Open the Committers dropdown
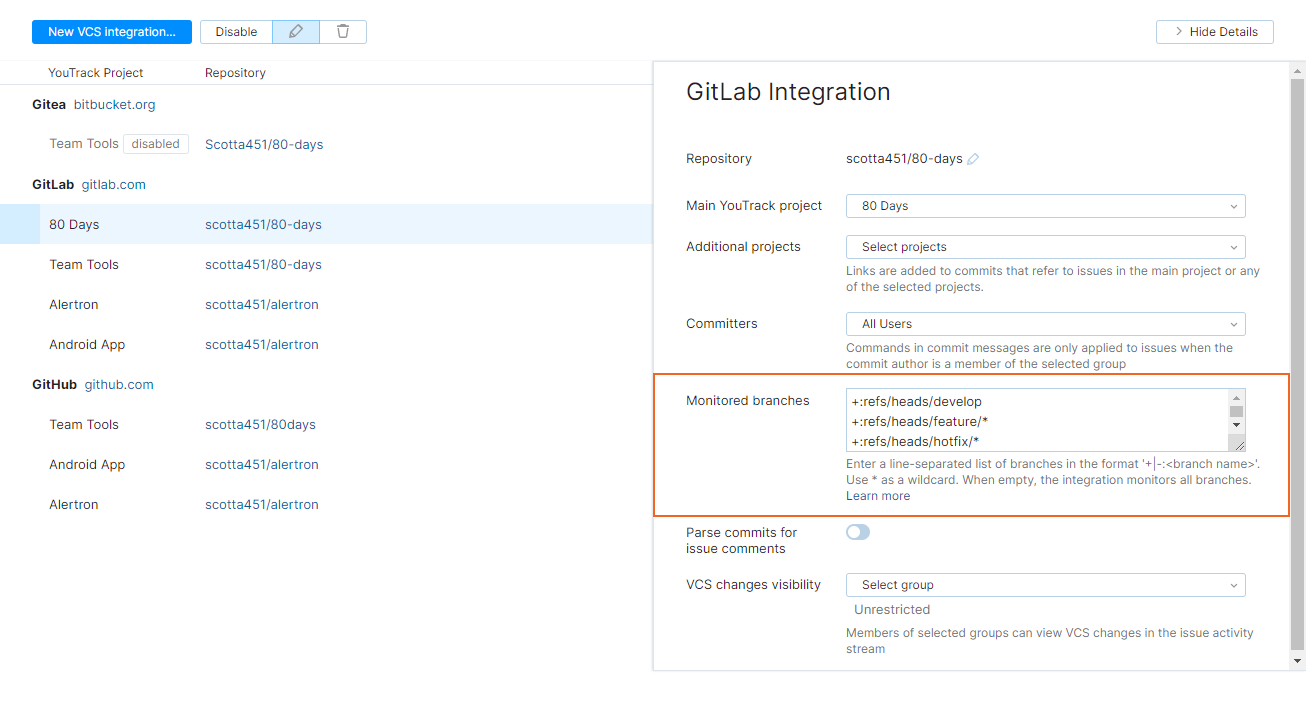This screenshot has width=1306, height=712. click(x=1045, y=323)
